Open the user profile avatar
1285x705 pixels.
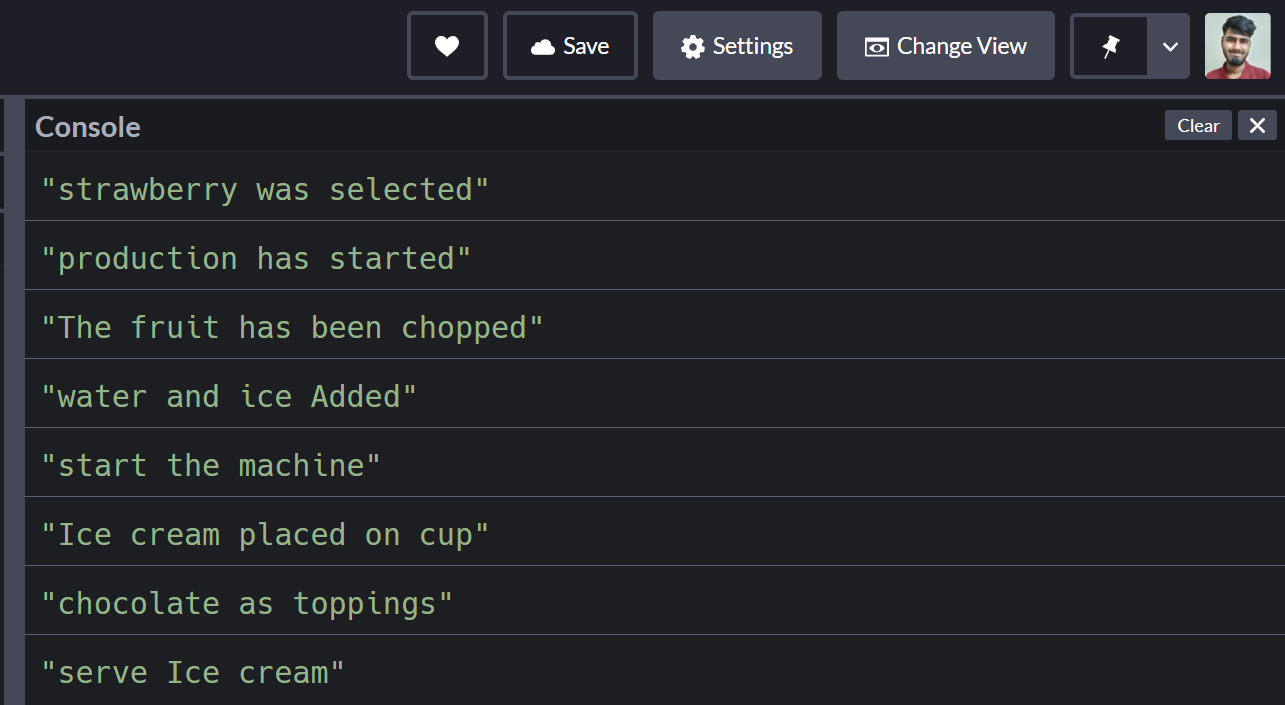coord(1237,45)
